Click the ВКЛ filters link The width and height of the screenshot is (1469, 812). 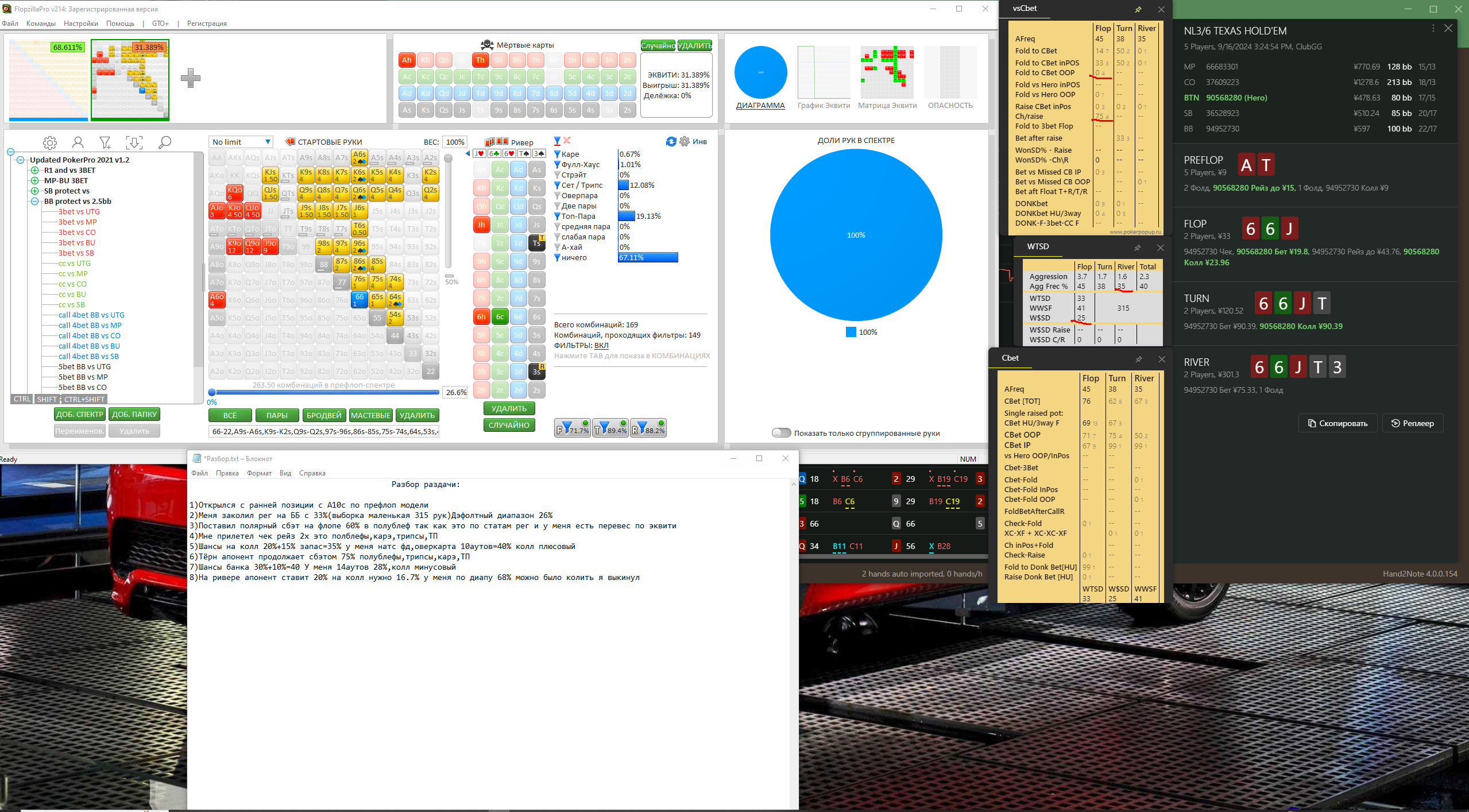(x=601, y=345)
